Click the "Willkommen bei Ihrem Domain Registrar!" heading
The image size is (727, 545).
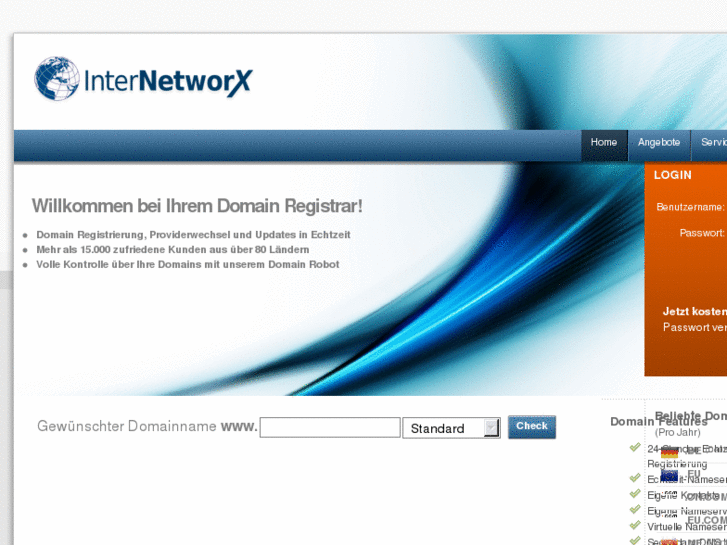[x=197, y=205]
